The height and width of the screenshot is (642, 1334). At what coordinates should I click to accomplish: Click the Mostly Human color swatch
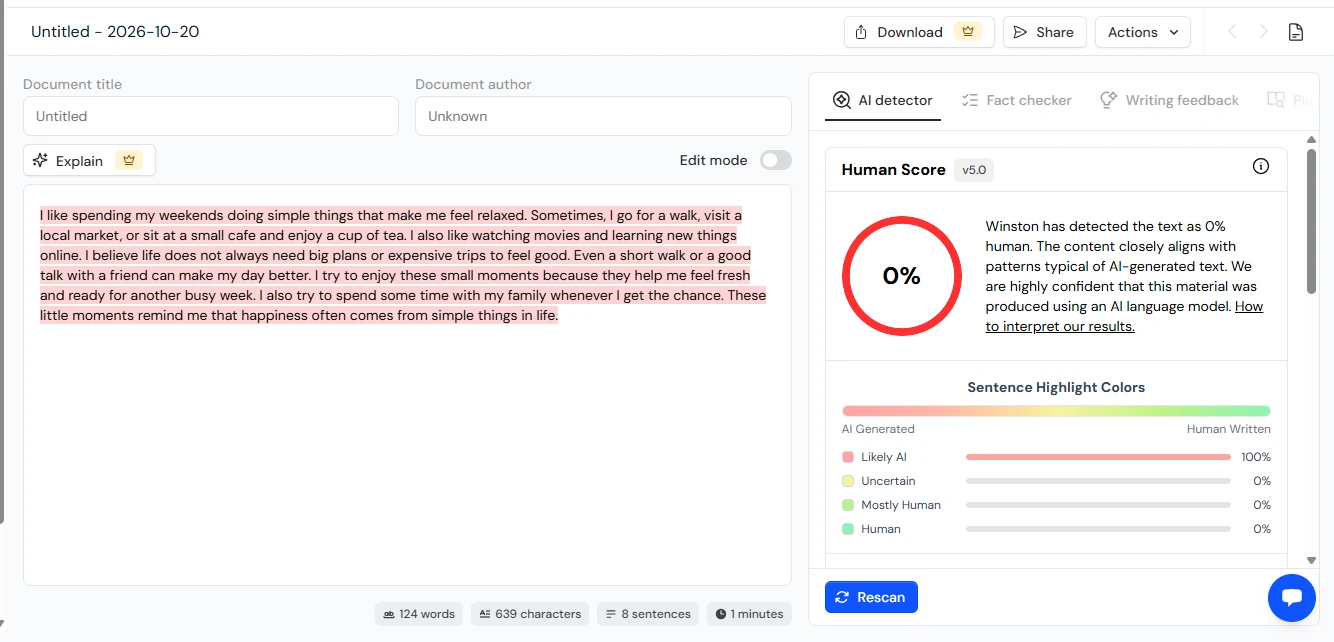[848, 505]
